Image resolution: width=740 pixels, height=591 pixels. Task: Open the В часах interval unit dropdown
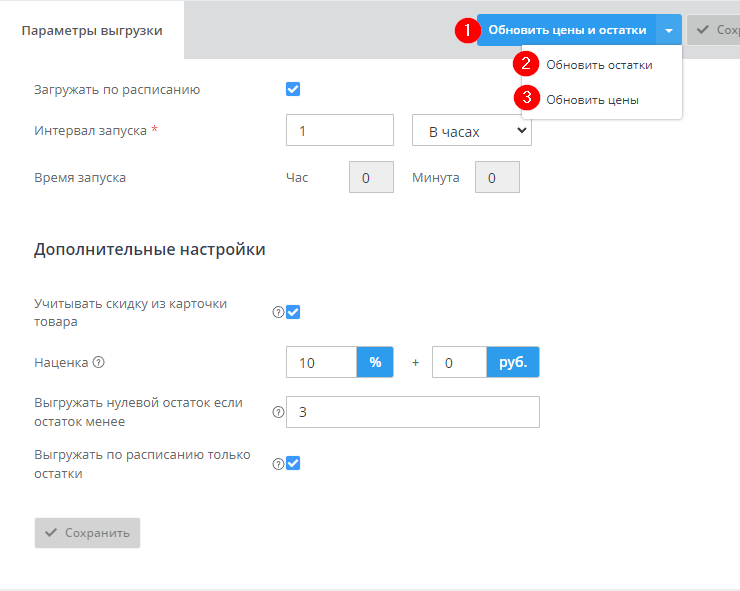click(x=471, y=130)
